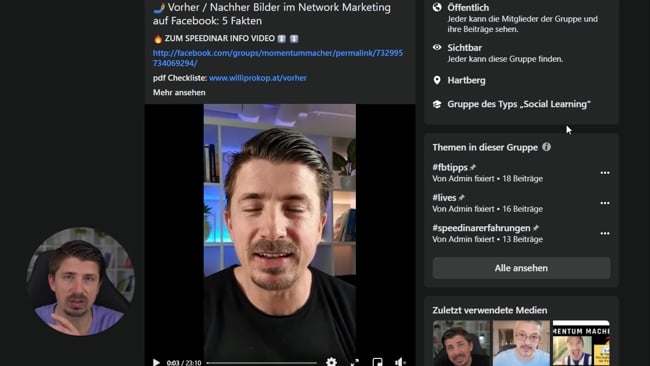650x366 pixels.
Task: Open more options for #speedinarerfahrungen
Action: pos(605,233)
